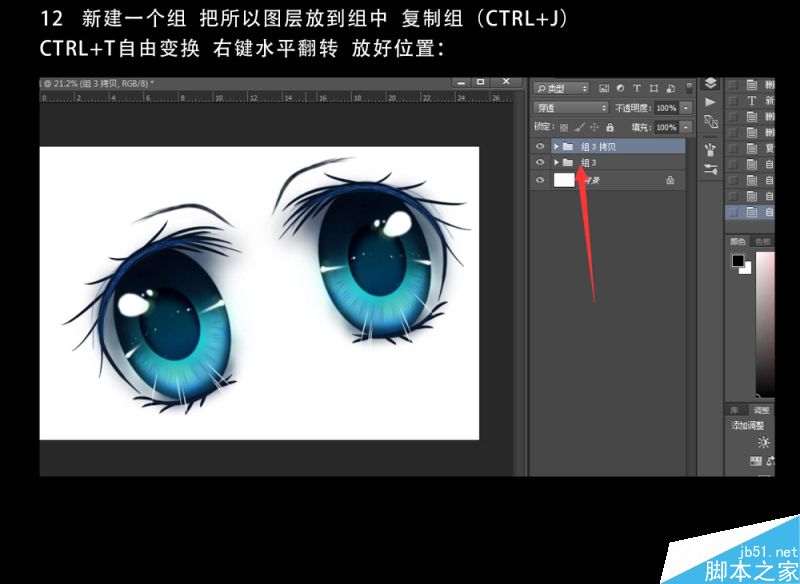Screen dimensions: 800x584
Task: Open the 填充 slider arrow
Action: coord(686,127)
